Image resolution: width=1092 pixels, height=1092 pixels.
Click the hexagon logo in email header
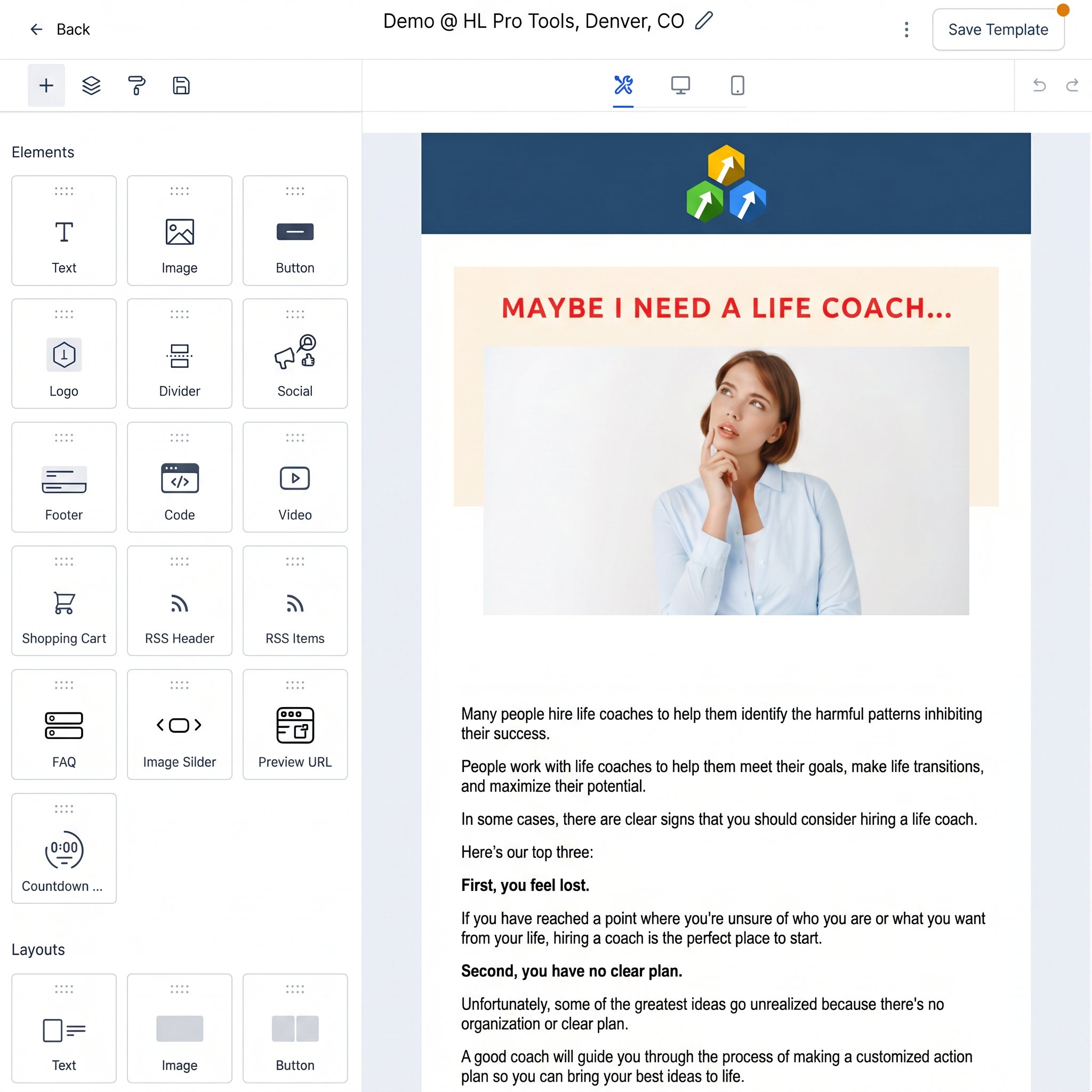(726, 184)
